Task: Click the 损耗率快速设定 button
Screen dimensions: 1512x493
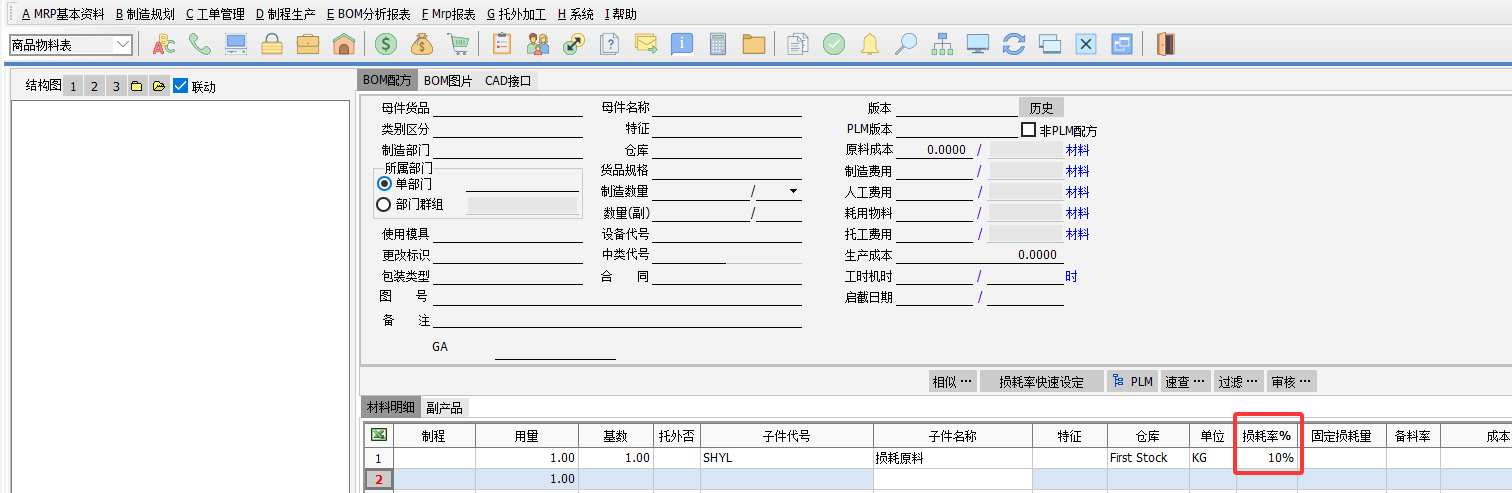Action: (1041, 382)
